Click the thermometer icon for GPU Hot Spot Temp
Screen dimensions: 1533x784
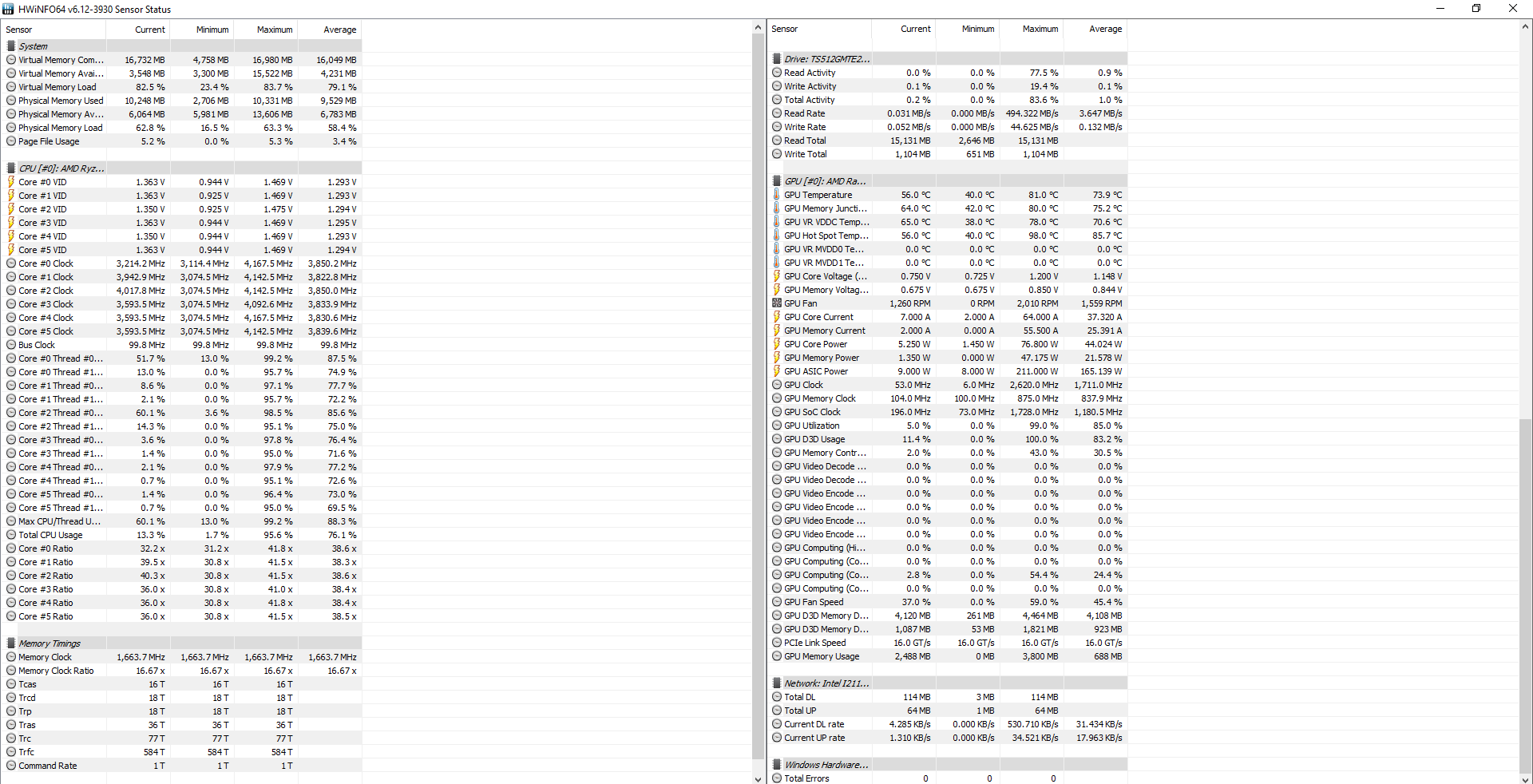pyautogui.click(x=776, y=236)
